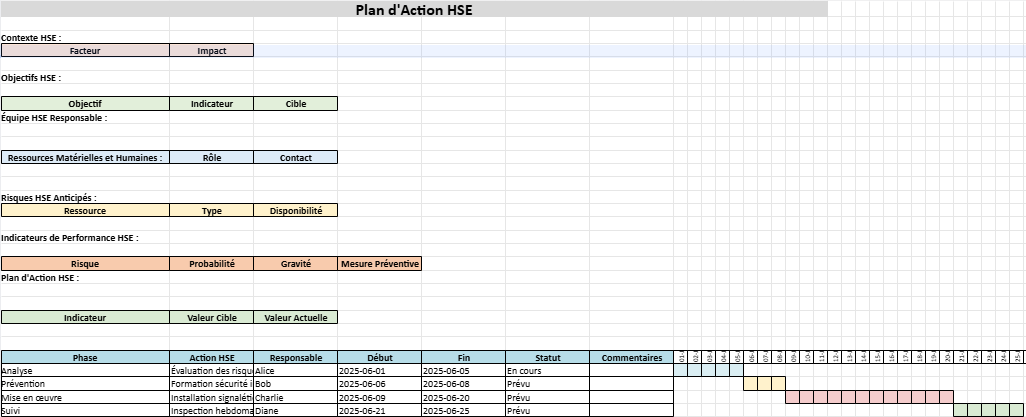Click the end date 2025-06-08 cell
1026x417 pixels.
463,383
